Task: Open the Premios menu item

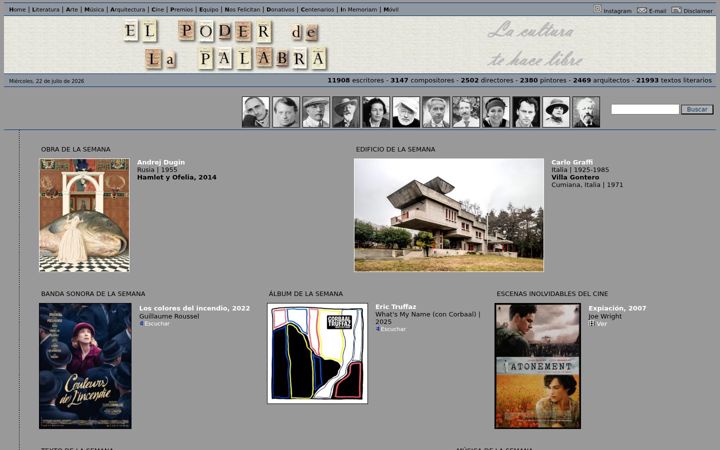Action: click(181, 9)
